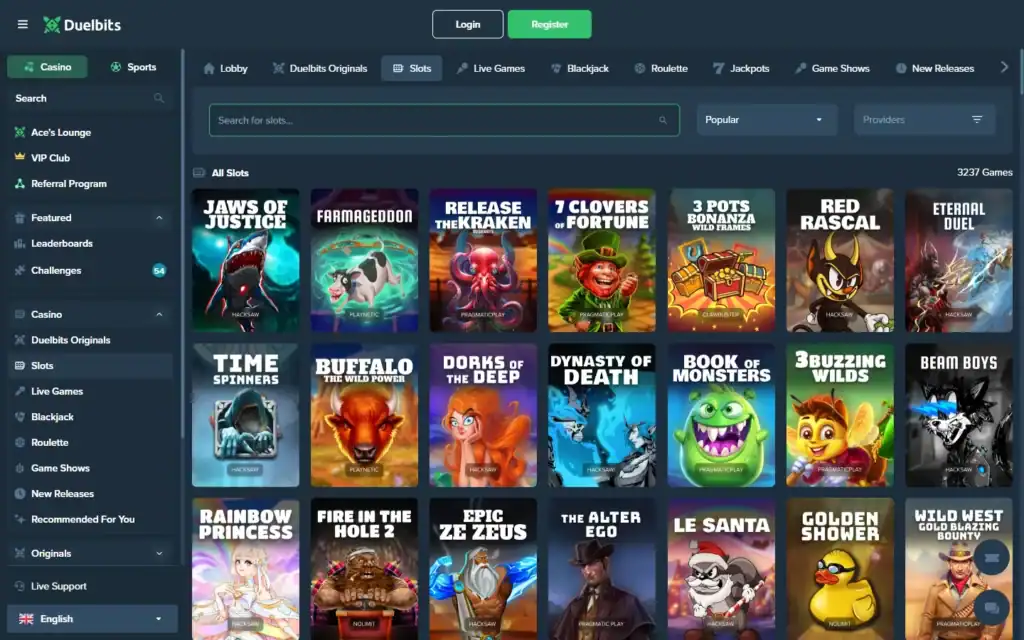Click the floating ticket round button
1024x640 pixels.
coord(991,557)
